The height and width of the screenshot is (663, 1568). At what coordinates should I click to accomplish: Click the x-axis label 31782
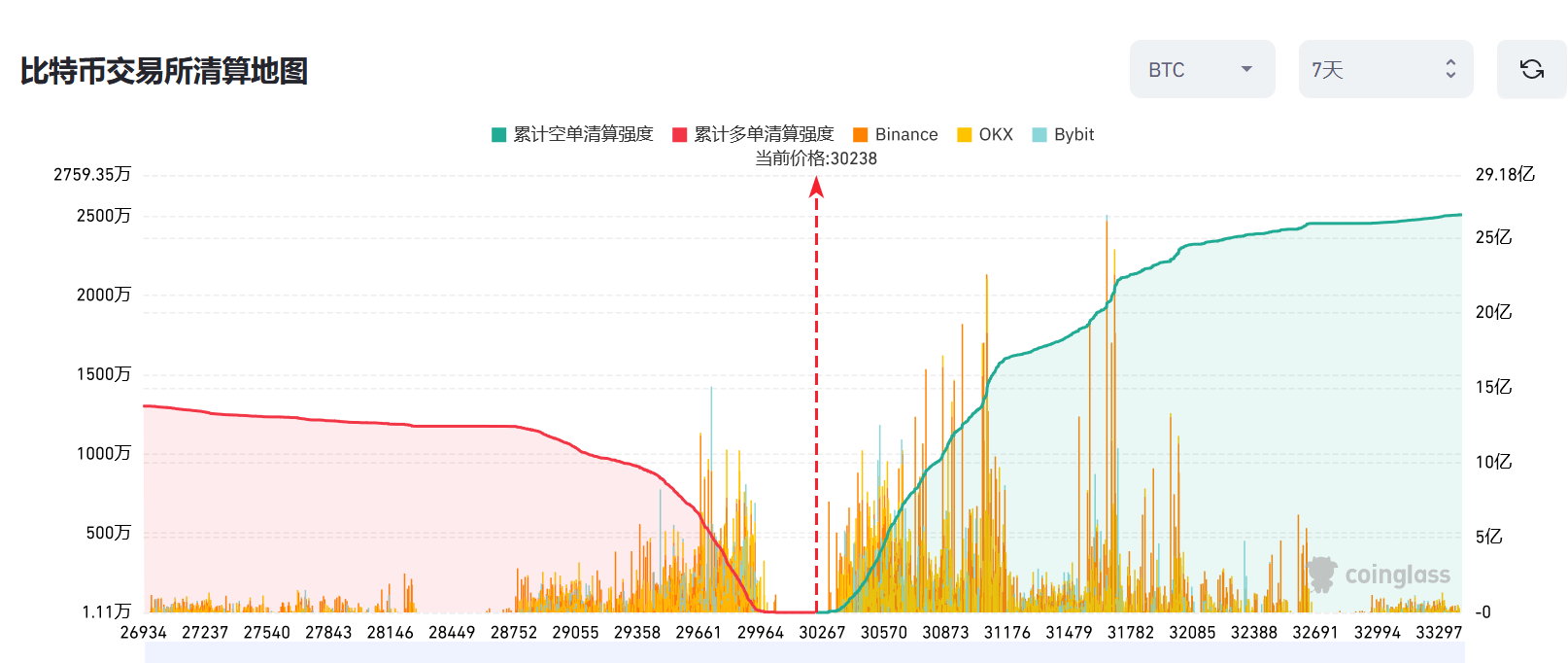(1131, 632)
